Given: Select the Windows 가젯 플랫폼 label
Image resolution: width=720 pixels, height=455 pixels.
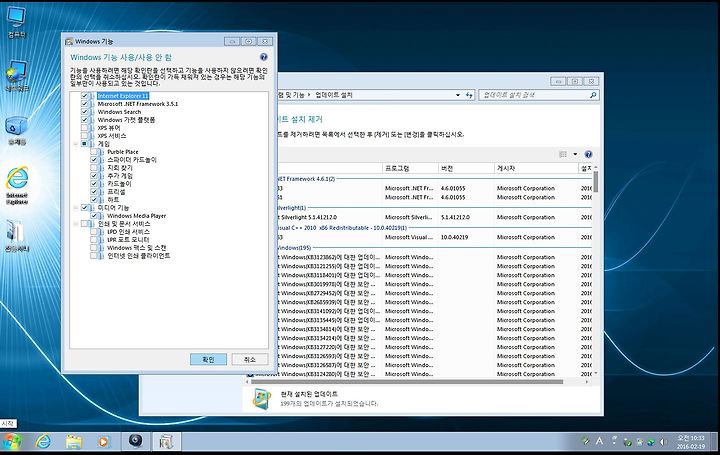Looking at the screenshot, I should pos(126,120).
